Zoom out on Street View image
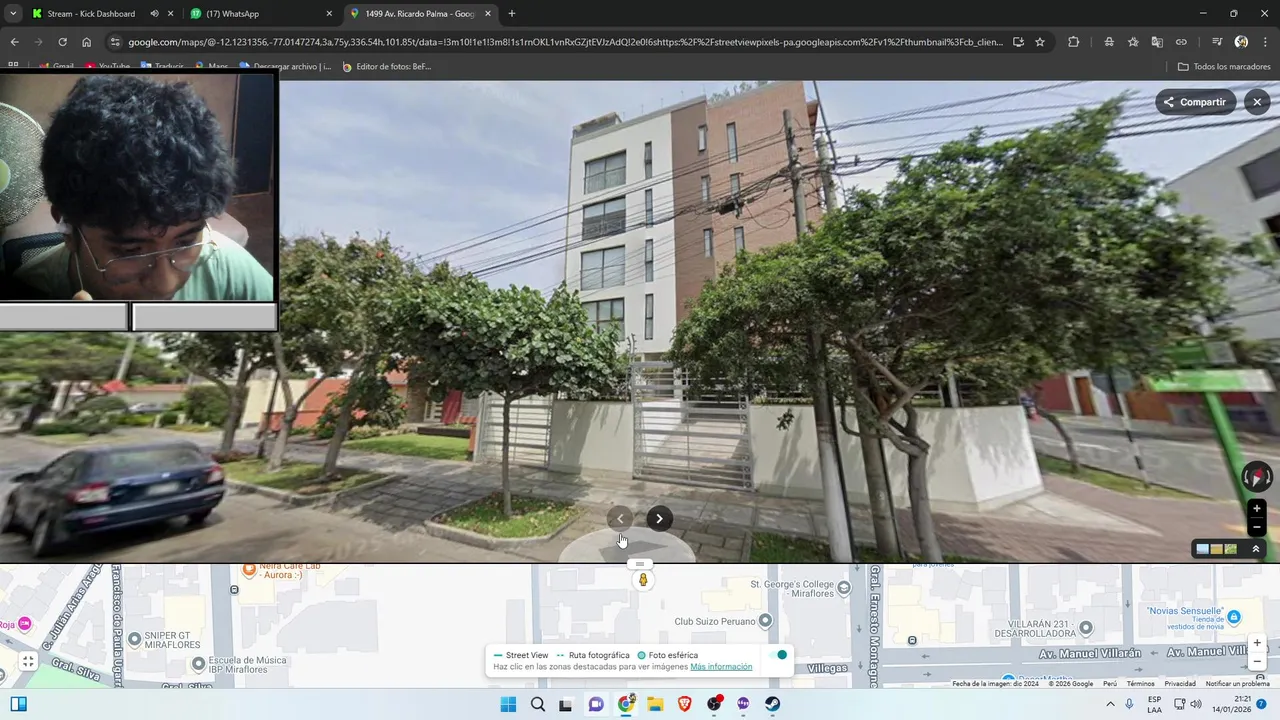The height and width of the screenshot is (720, 1280). click(1257, 527)
